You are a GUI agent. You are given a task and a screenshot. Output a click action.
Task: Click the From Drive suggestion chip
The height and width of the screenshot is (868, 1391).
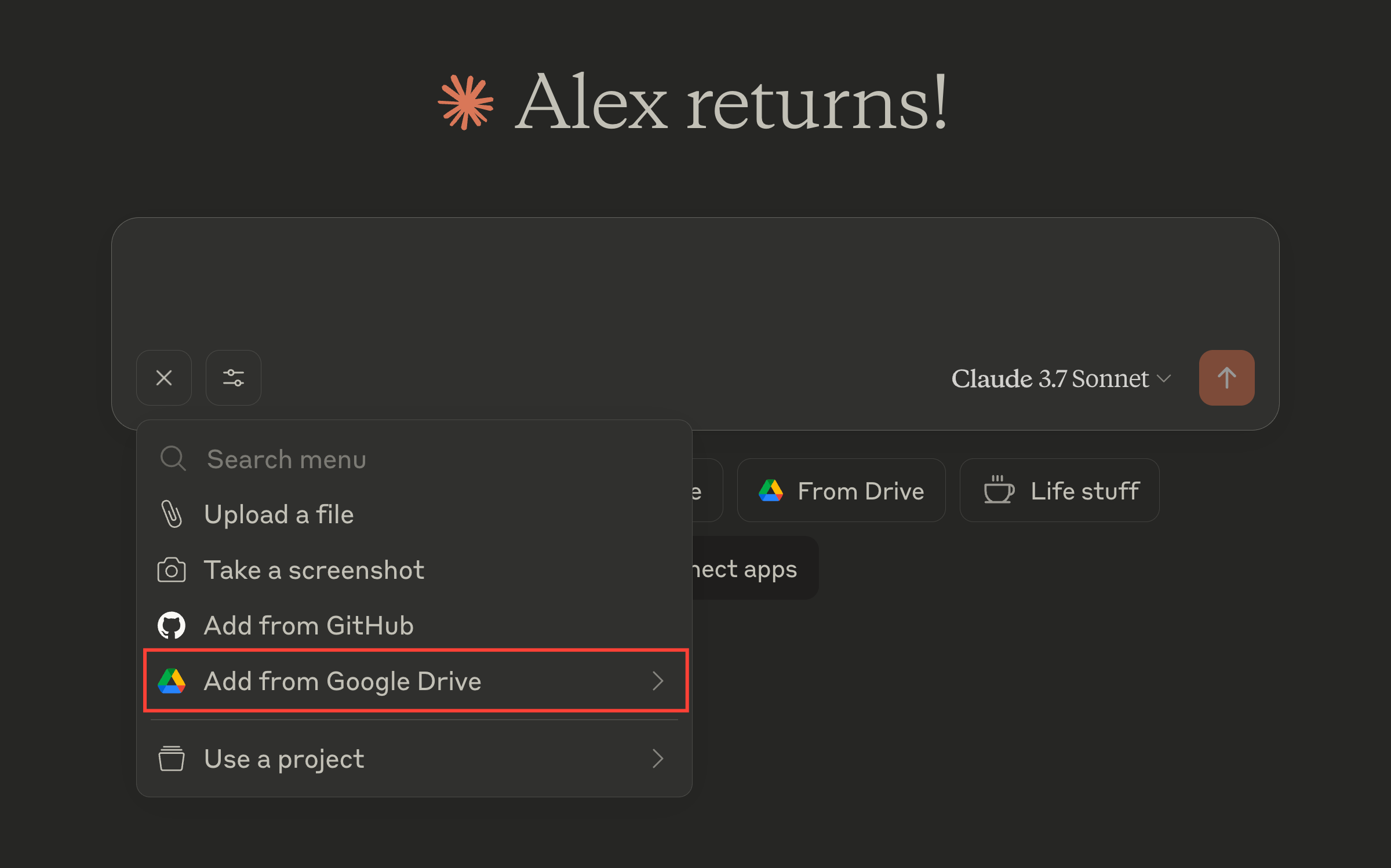click(x=842, y=491)
